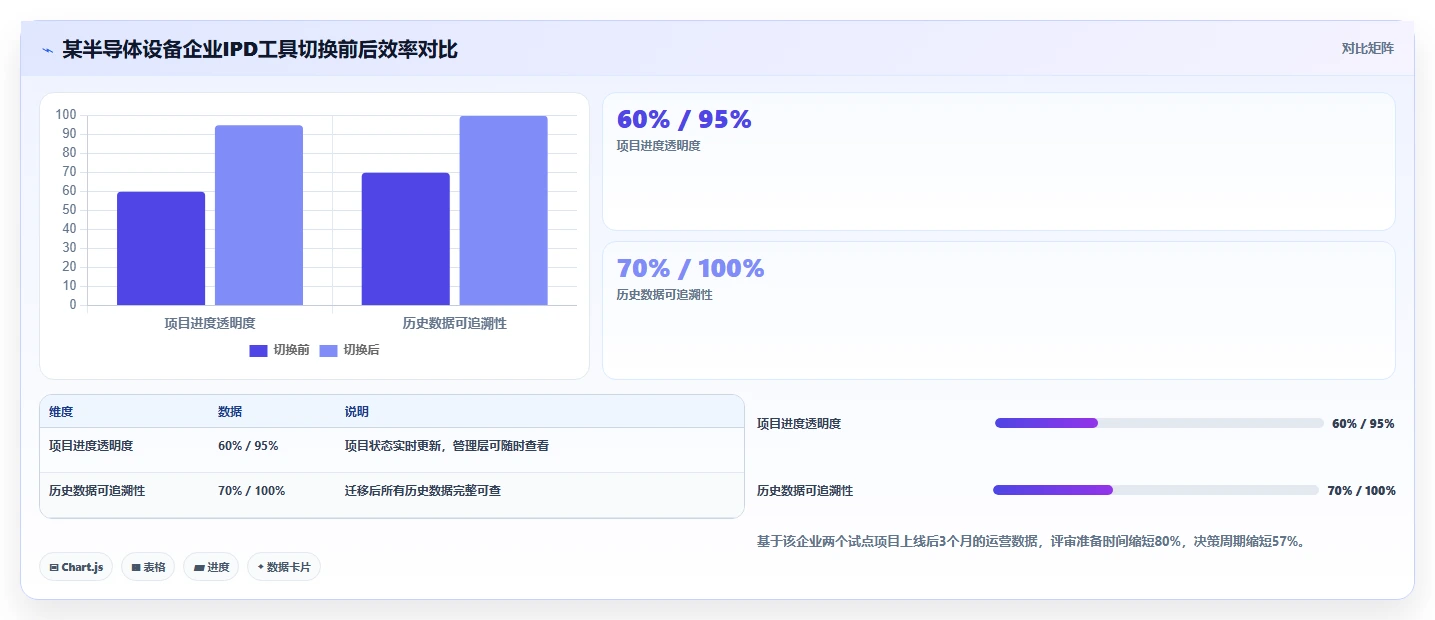This screenshot has width=1435, height=620.
Task: Click the 60% / 95% data card heading
Action: (x=684, y=119)
